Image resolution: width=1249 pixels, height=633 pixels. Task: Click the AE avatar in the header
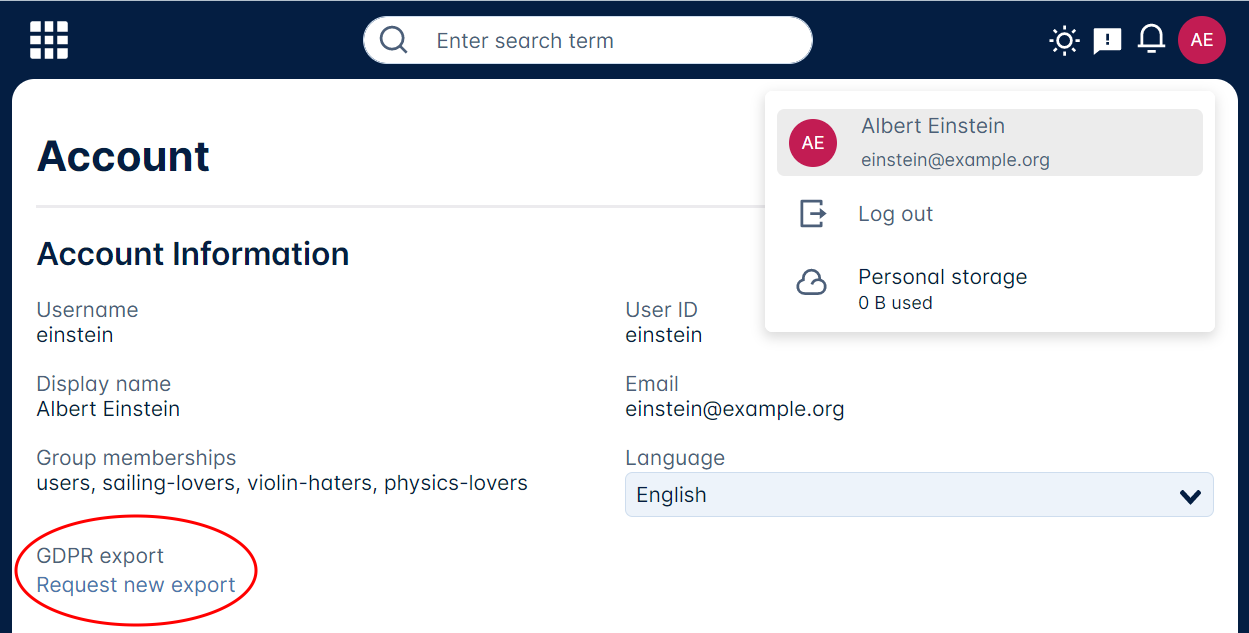[x=1201, y=39]
